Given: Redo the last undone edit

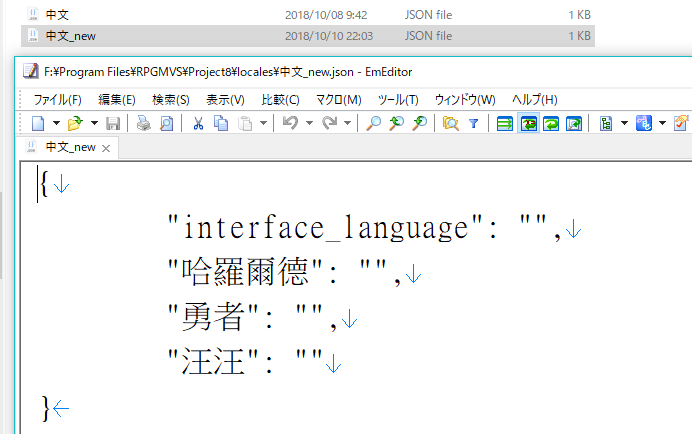Looking at the screenshot, I should pyautogui.click(x=329, y=124).
